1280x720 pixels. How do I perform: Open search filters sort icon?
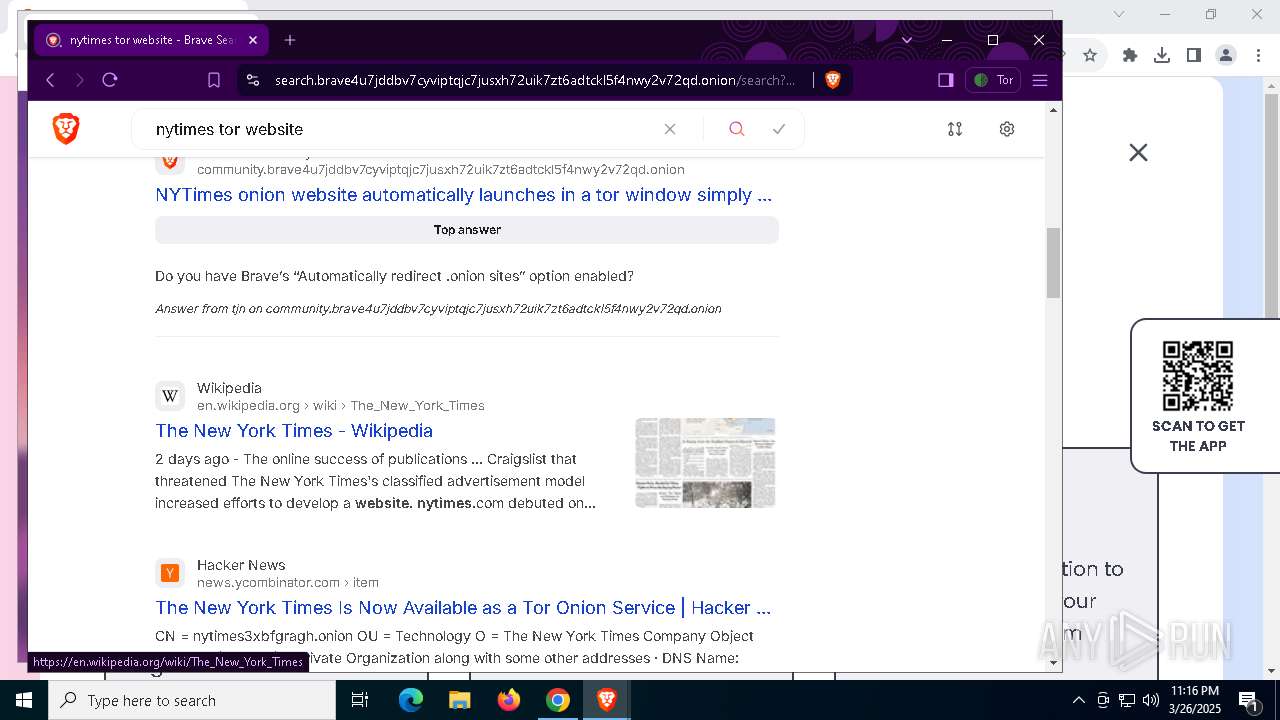(x=955, y=129)
